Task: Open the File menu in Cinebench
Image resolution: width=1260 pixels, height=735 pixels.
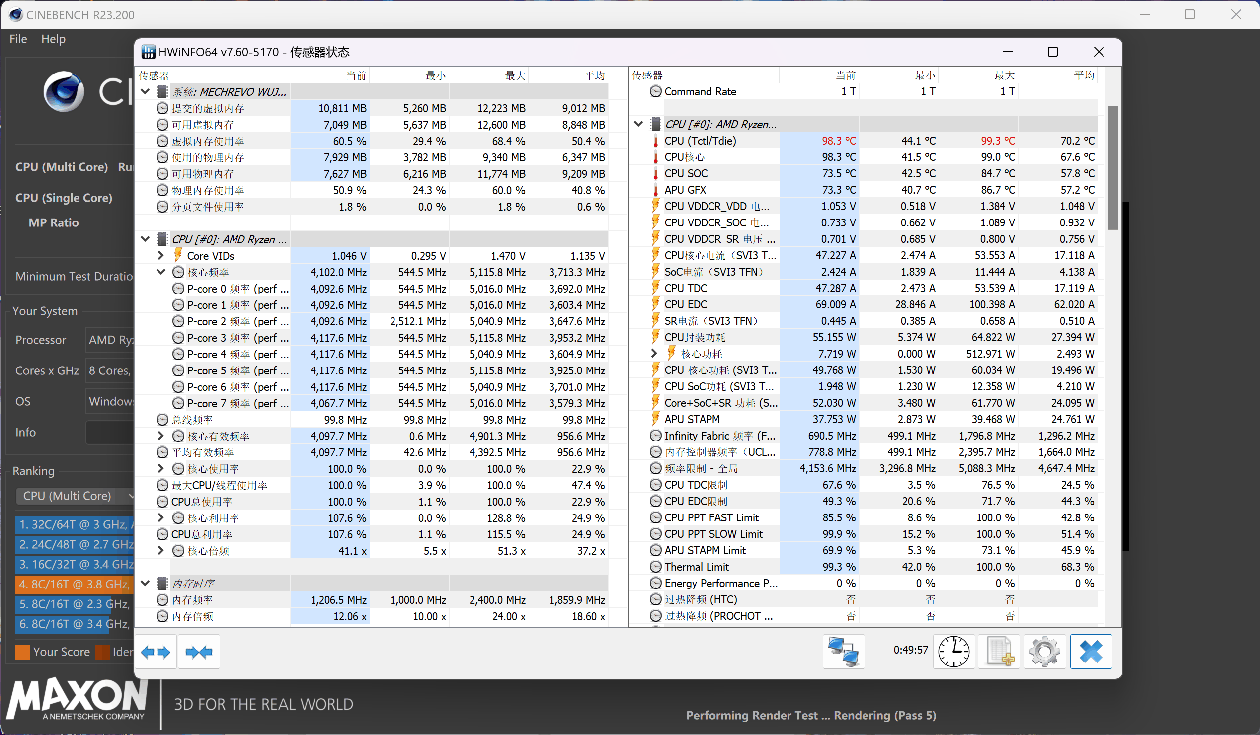Action: point(18,39)
